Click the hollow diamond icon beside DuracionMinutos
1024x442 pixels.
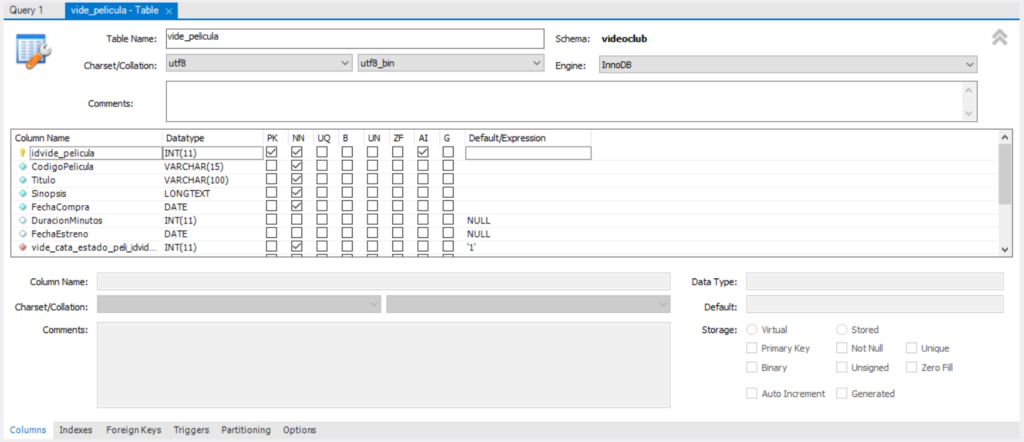pos(22,220)
